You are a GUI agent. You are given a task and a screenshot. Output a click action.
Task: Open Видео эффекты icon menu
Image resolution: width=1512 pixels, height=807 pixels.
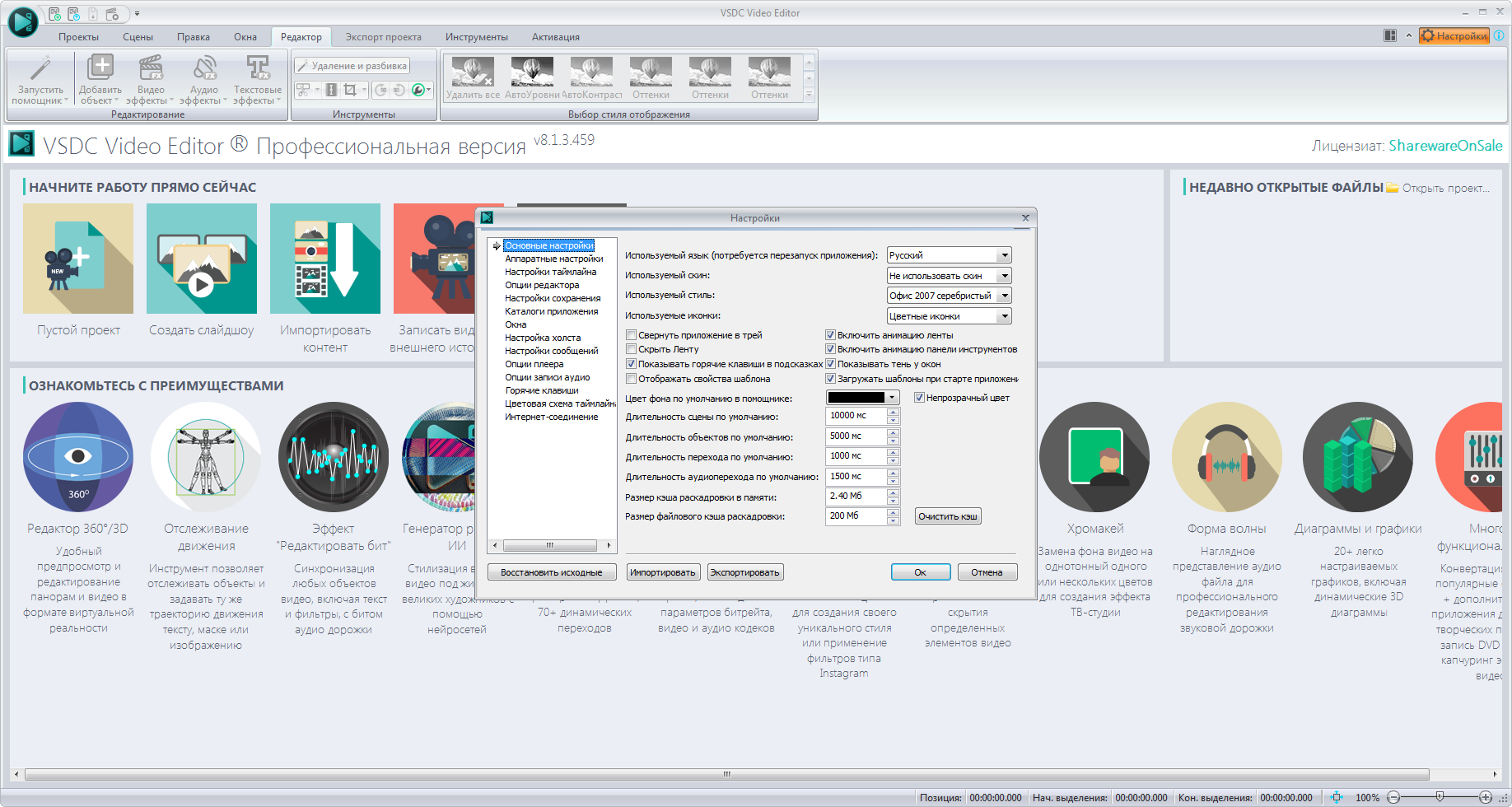pyautogui.click(x=151, y=70)
